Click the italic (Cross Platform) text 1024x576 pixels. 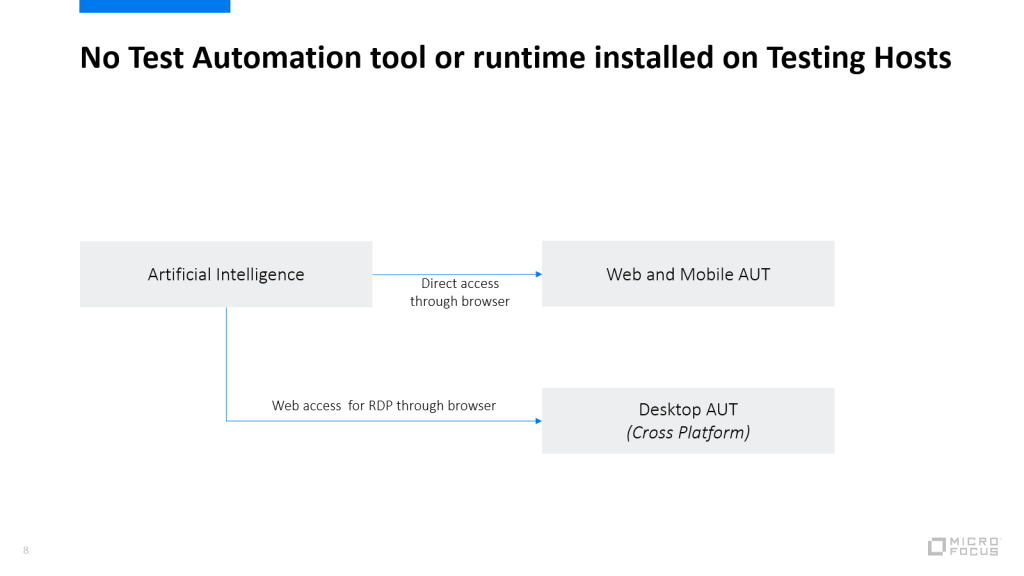coord(688,433)
